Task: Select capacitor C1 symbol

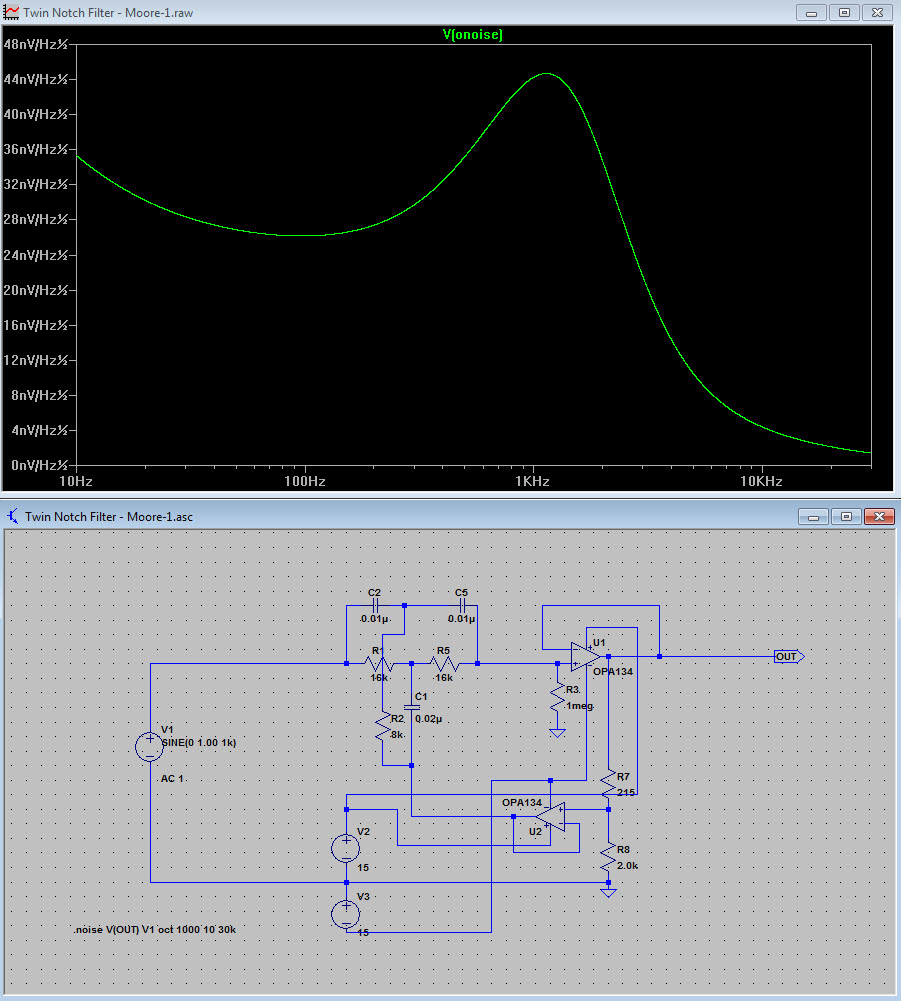Action: click(412, 707)
